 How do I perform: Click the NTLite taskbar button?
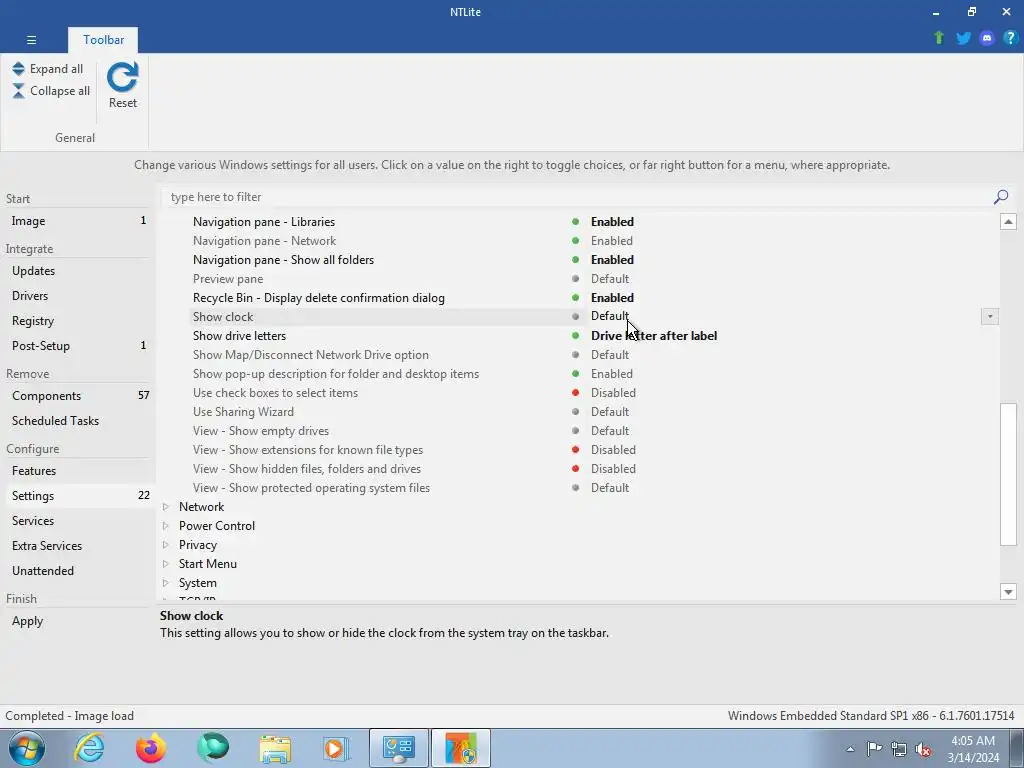(461, 748)
